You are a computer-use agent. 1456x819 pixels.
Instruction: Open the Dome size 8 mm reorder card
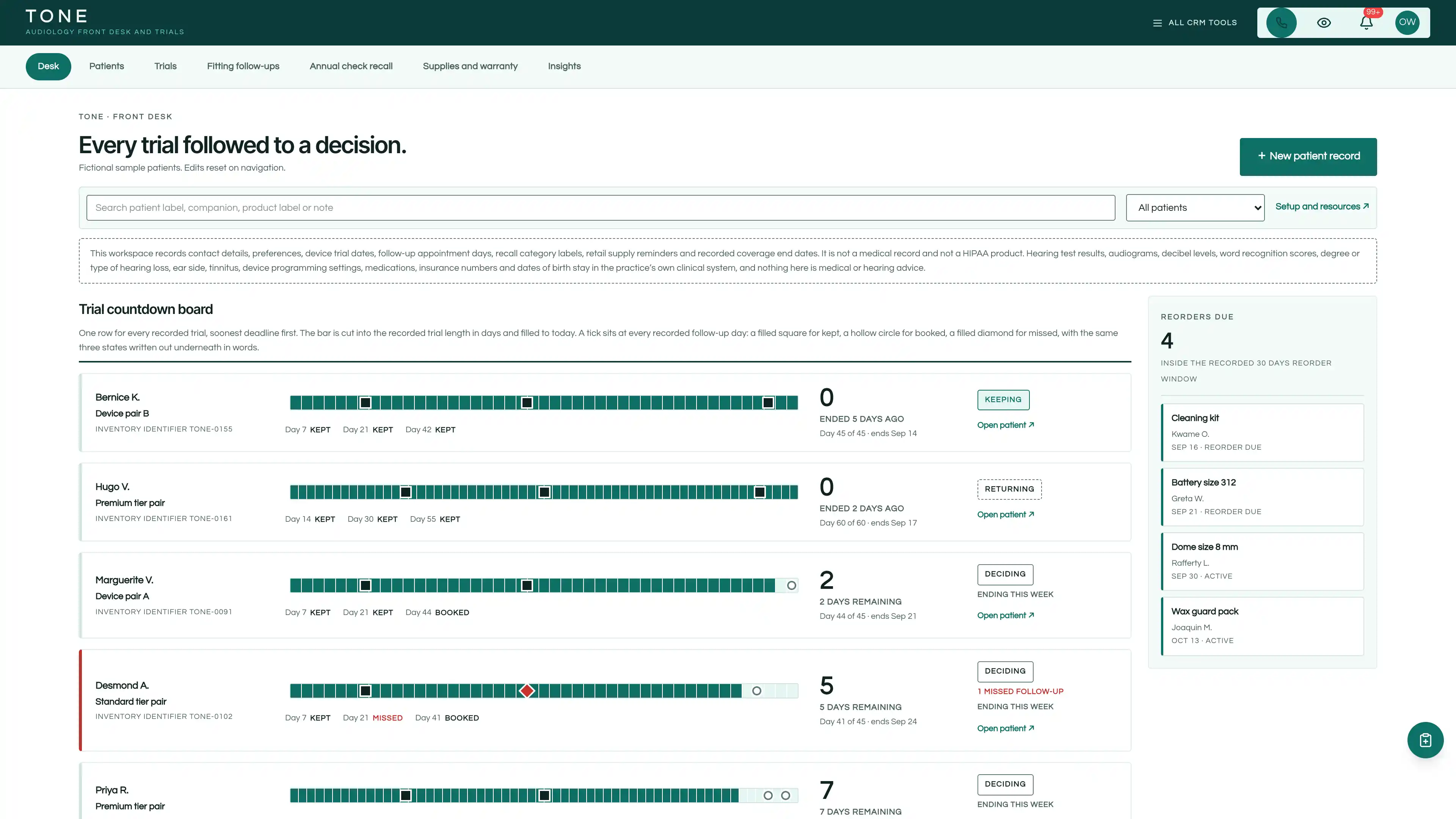1262,561
